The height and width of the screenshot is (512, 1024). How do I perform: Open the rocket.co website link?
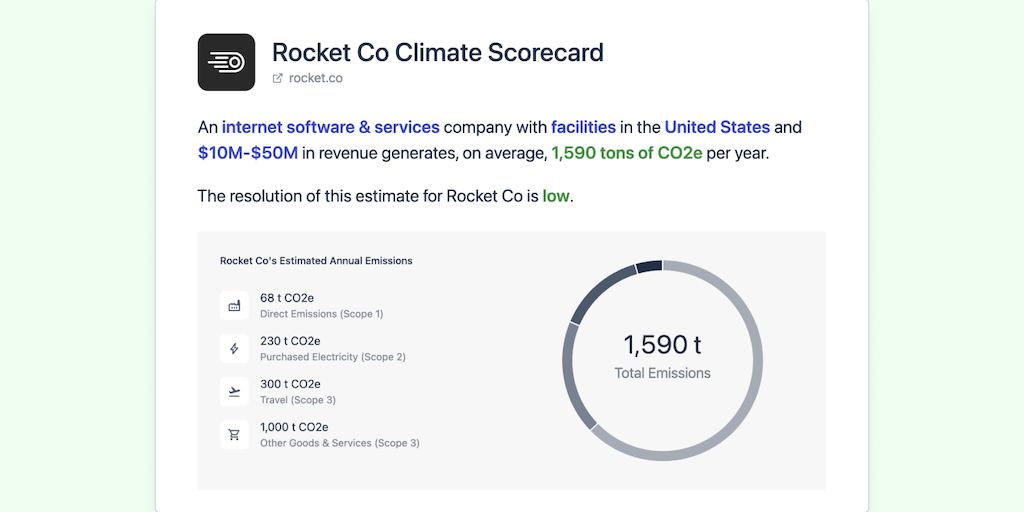coord(315,78)
